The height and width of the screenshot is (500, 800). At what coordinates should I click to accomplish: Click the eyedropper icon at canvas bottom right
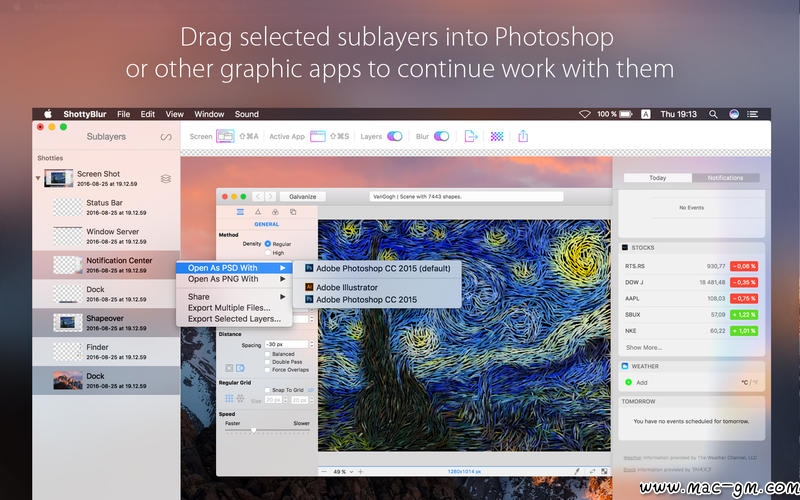point(577,472)
